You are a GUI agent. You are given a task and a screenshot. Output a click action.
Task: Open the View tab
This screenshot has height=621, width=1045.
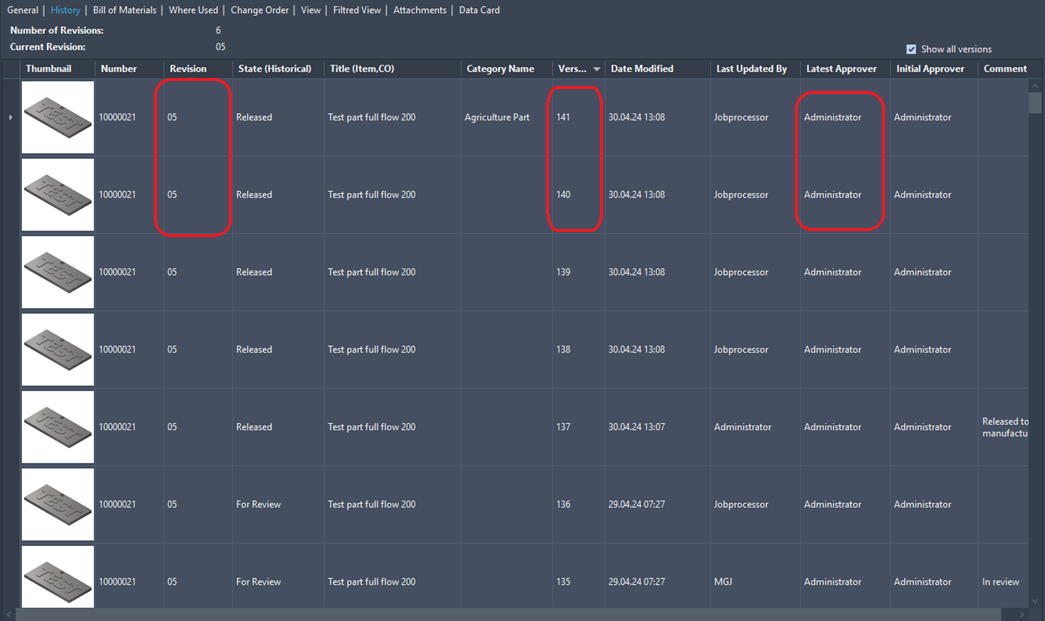310,10
